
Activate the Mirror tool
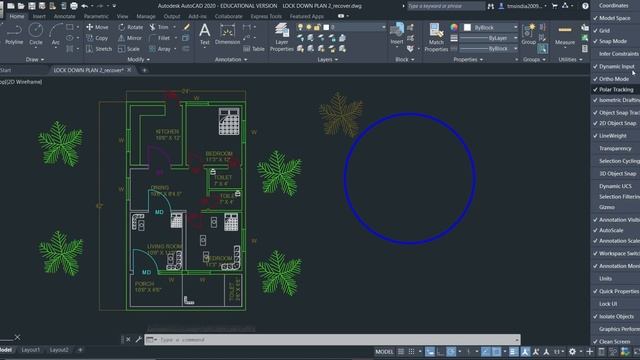click(x=130, y=38)
